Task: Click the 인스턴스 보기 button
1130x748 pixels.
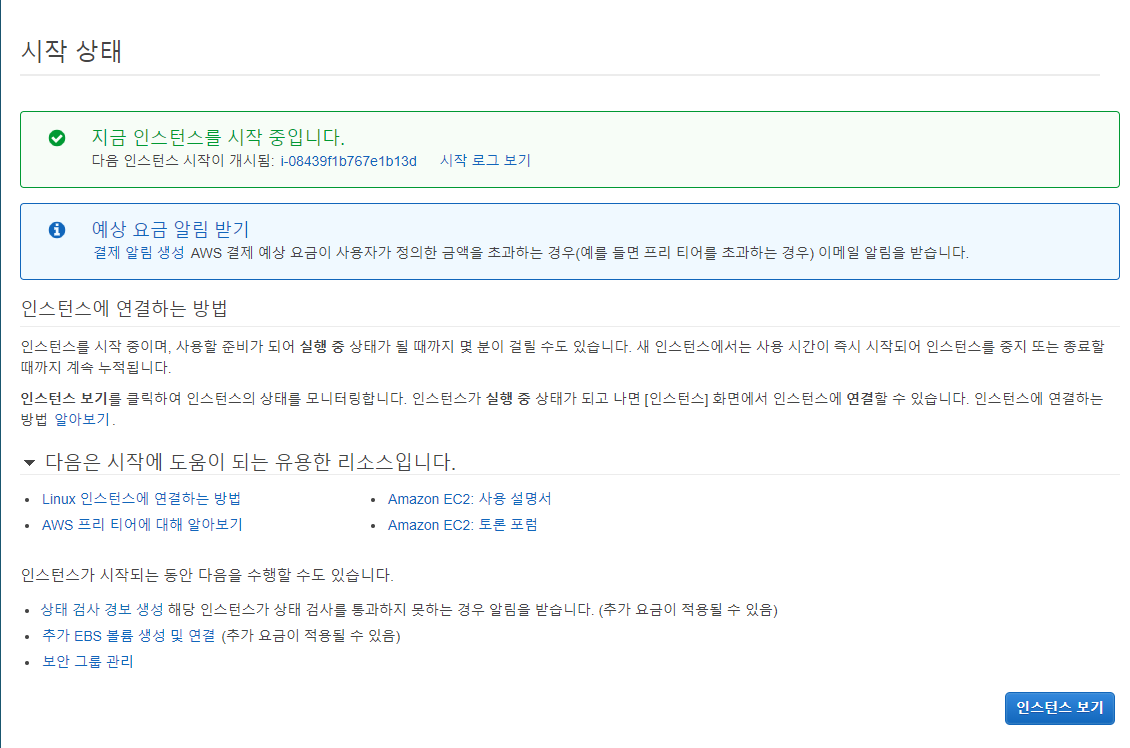Action: 1059,708
